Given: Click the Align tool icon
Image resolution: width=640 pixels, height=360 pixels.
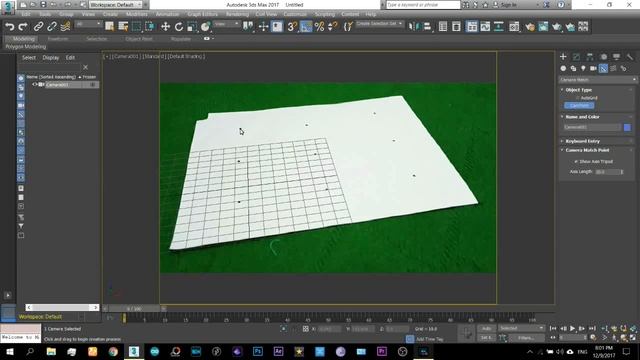Looking at the screenshot, I should [427, 27].
